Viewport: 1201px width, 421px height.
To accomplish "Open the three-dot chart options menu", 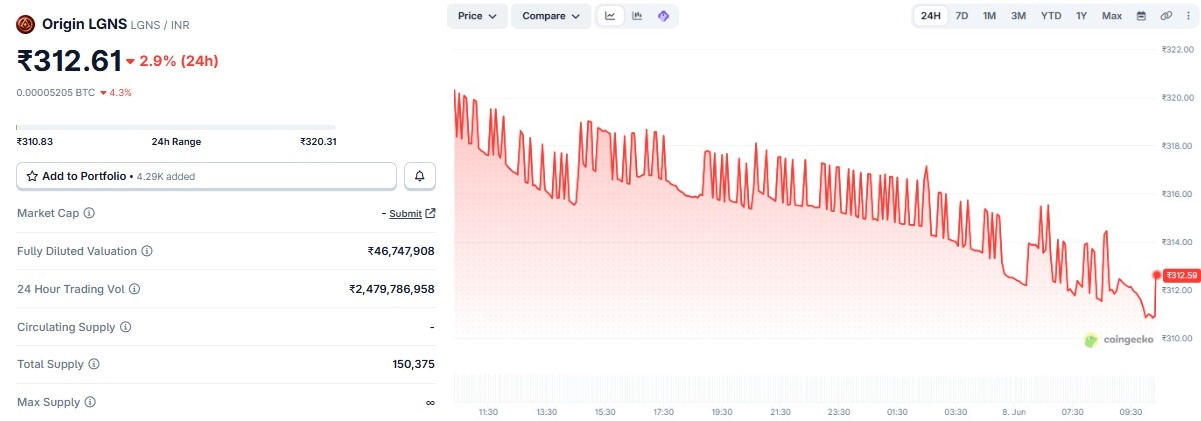I will pos(1187,16).
